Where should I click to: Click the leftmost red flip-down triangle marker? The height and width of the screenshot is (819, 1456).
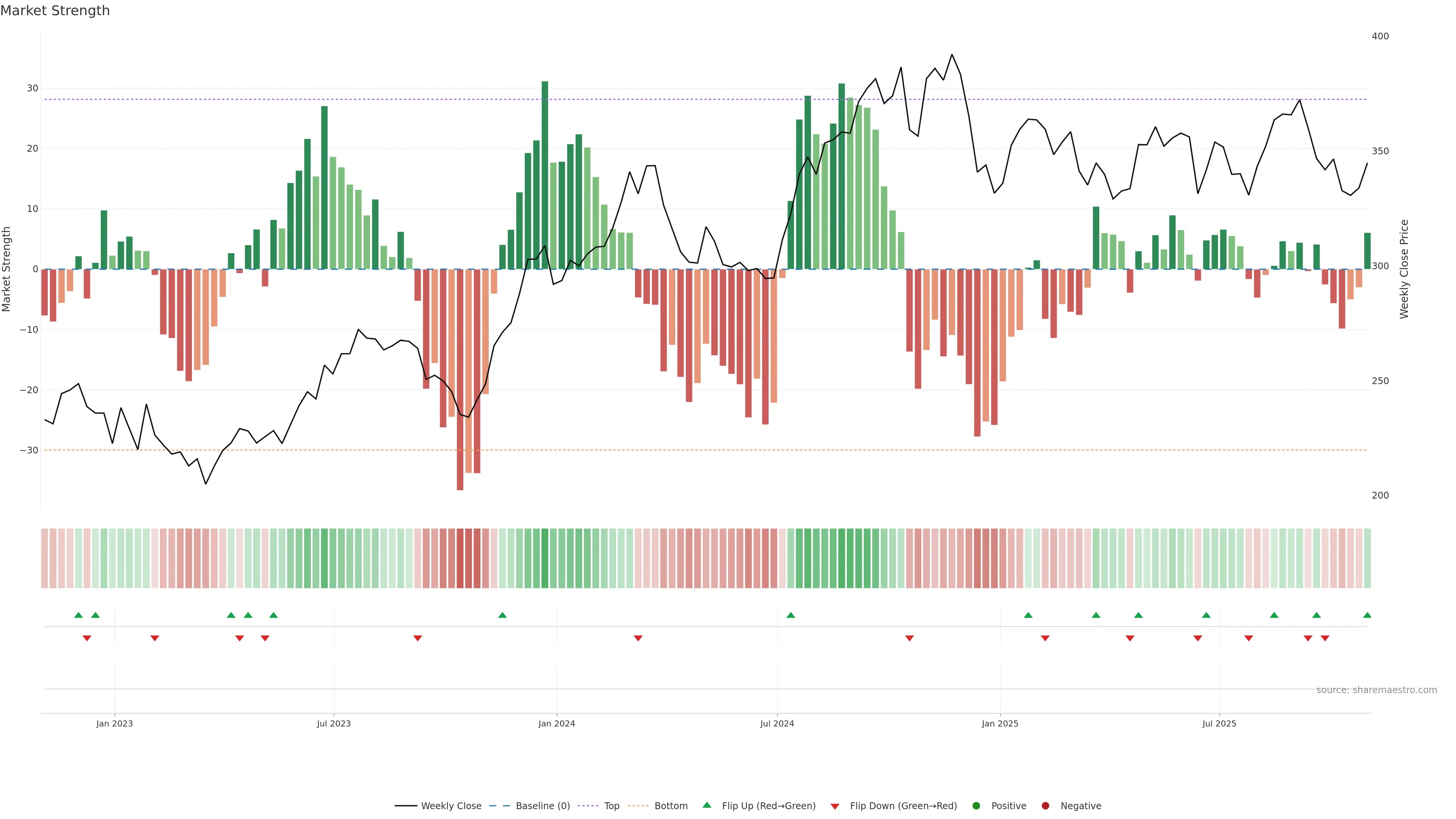click(87, 638)
